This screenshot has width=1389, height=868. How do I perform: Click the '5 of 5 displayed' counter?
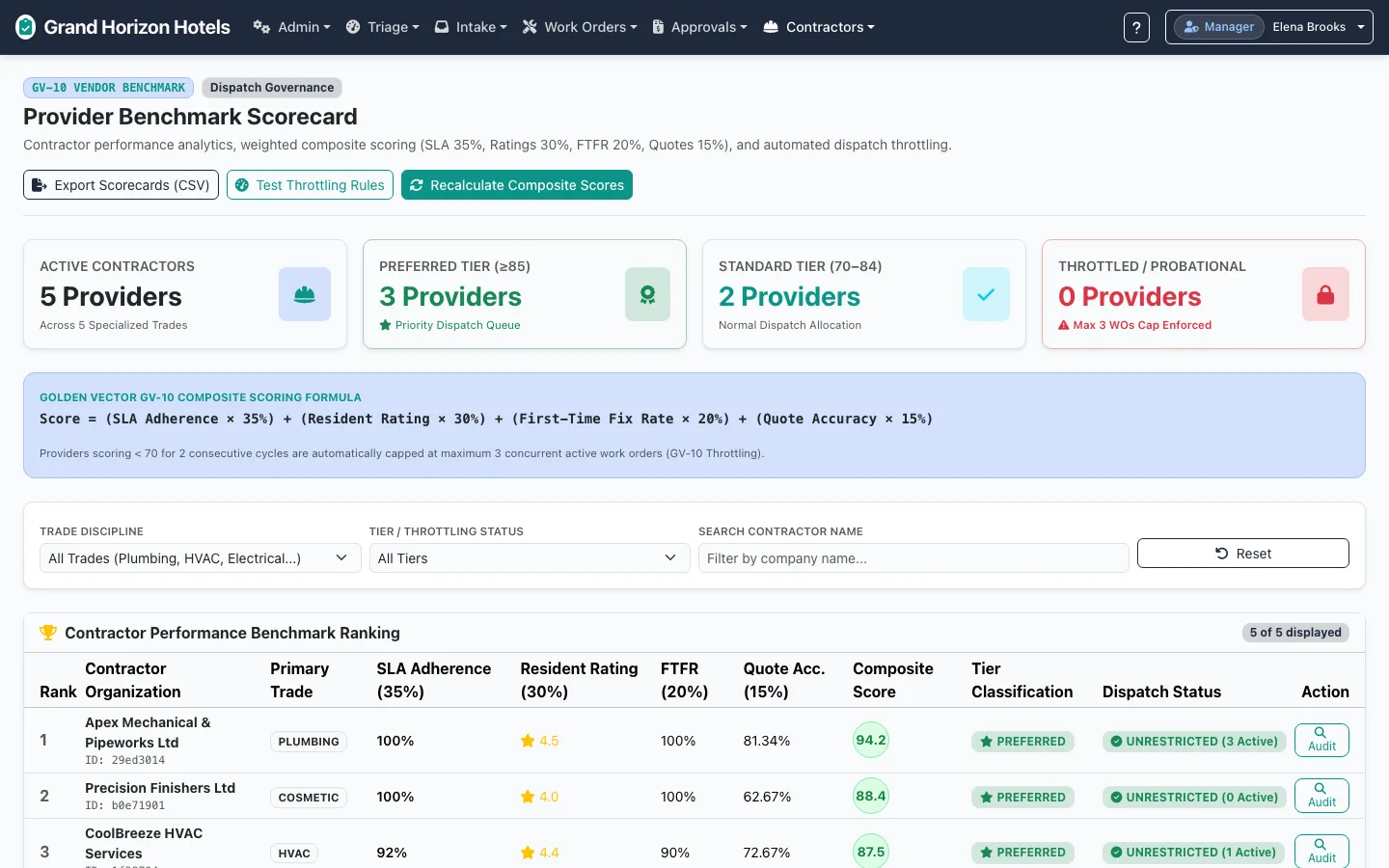point(1295,633)
